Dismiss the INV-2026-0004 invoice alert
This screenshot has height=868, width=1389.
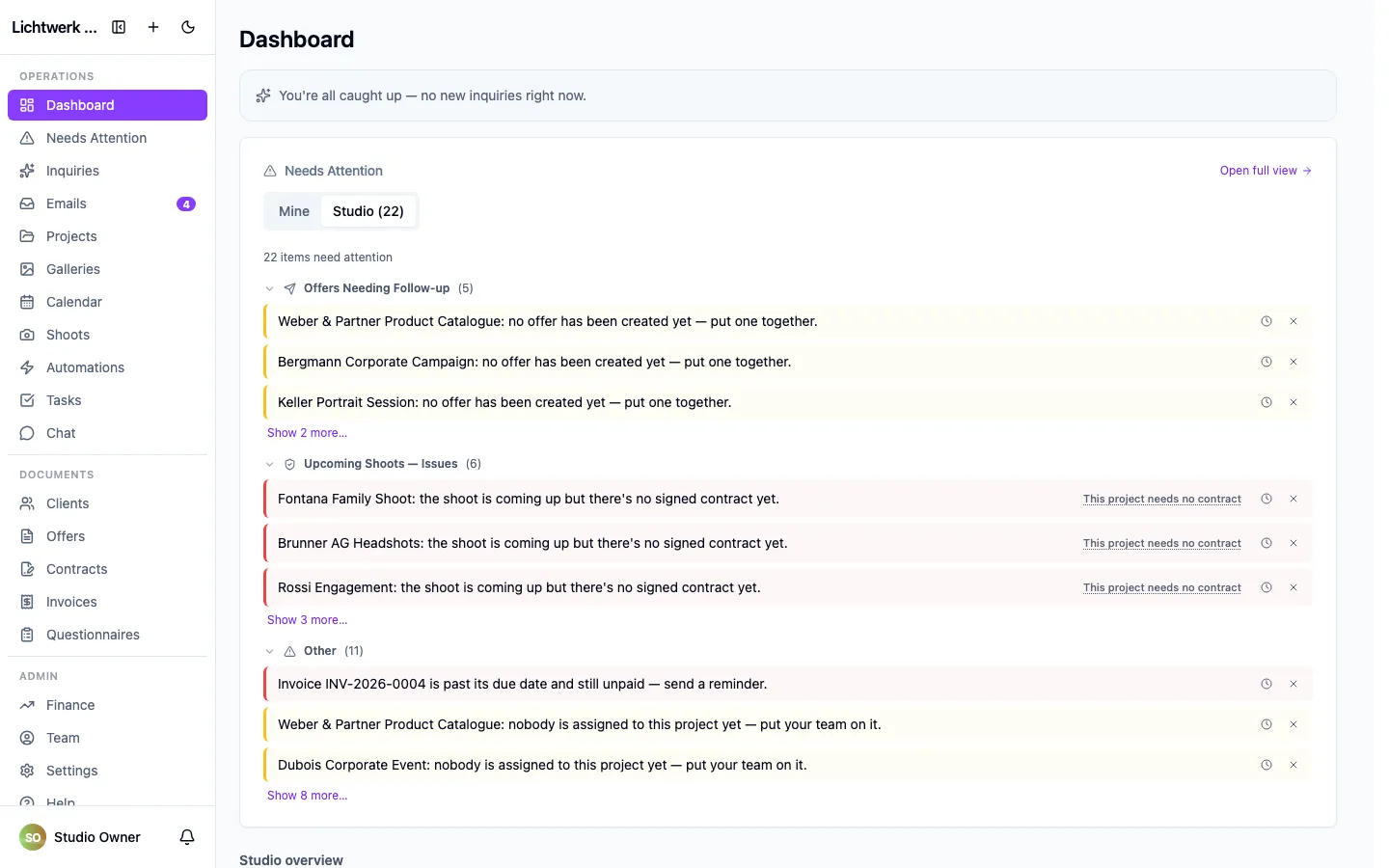tap(1294, 684)
